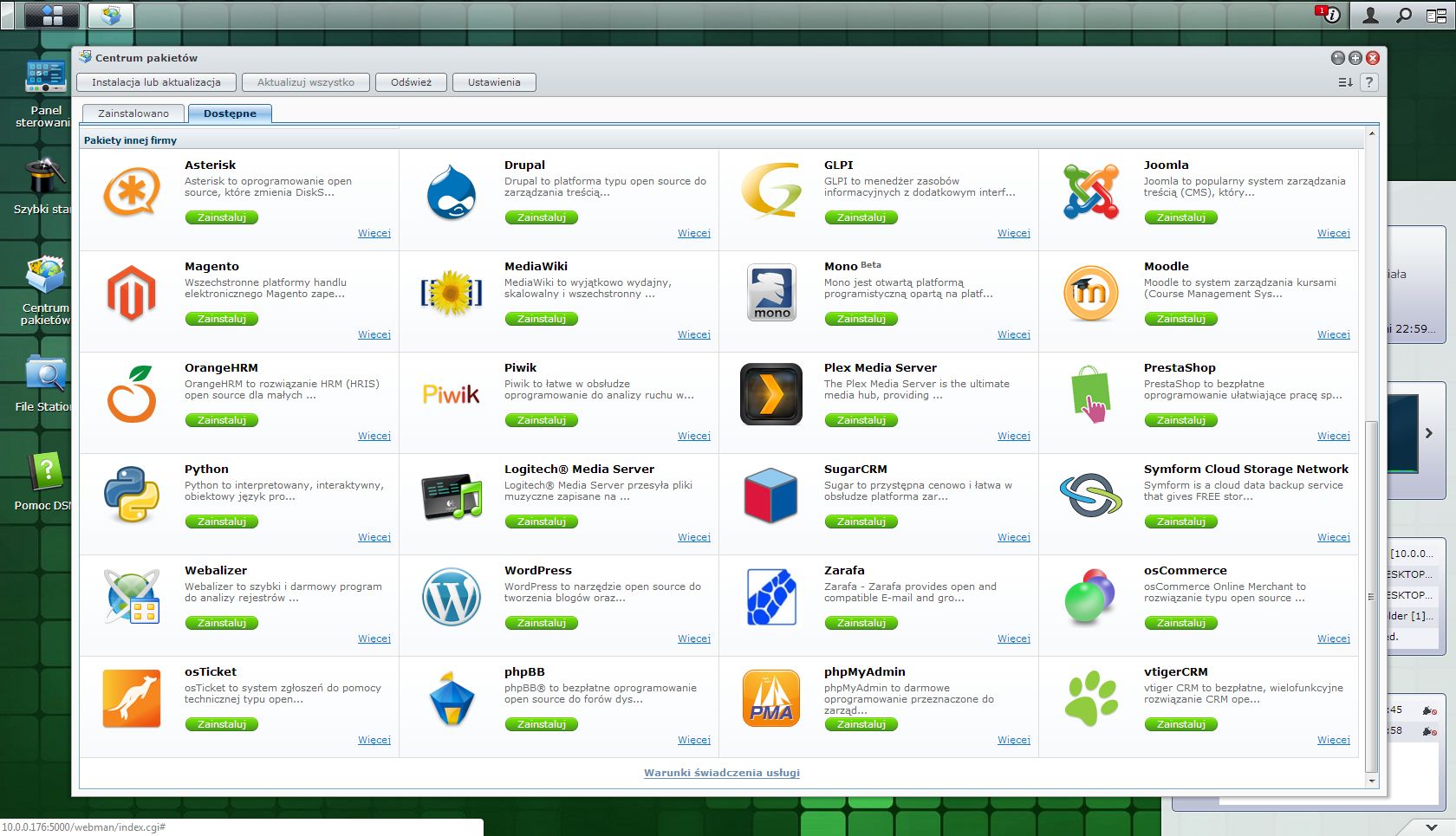The height and width of the screenshot is (836, 1456).
Task: Open the help question mark button
Action: 1368,82
